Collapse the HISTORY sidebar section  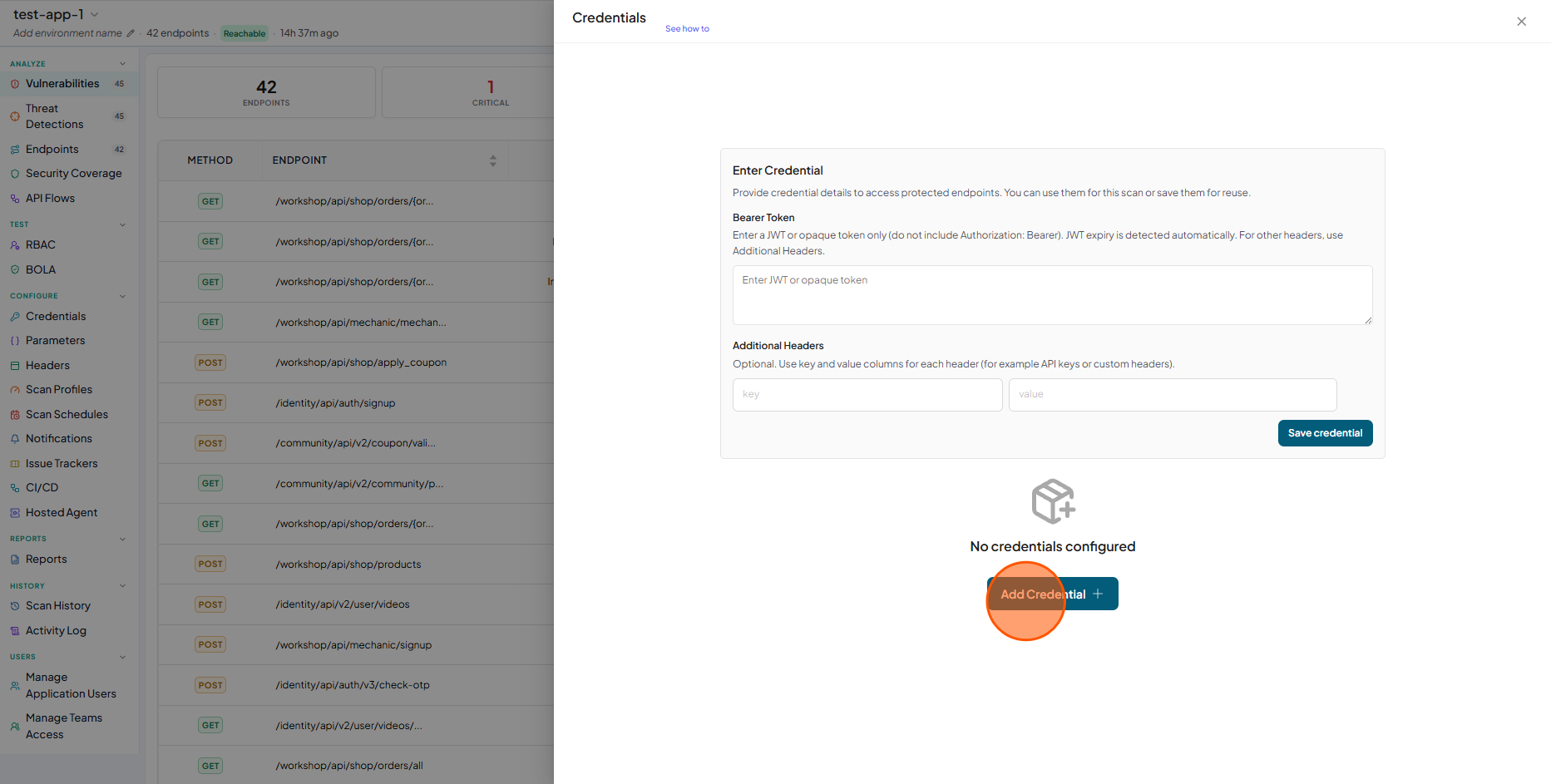coord(122,586)
